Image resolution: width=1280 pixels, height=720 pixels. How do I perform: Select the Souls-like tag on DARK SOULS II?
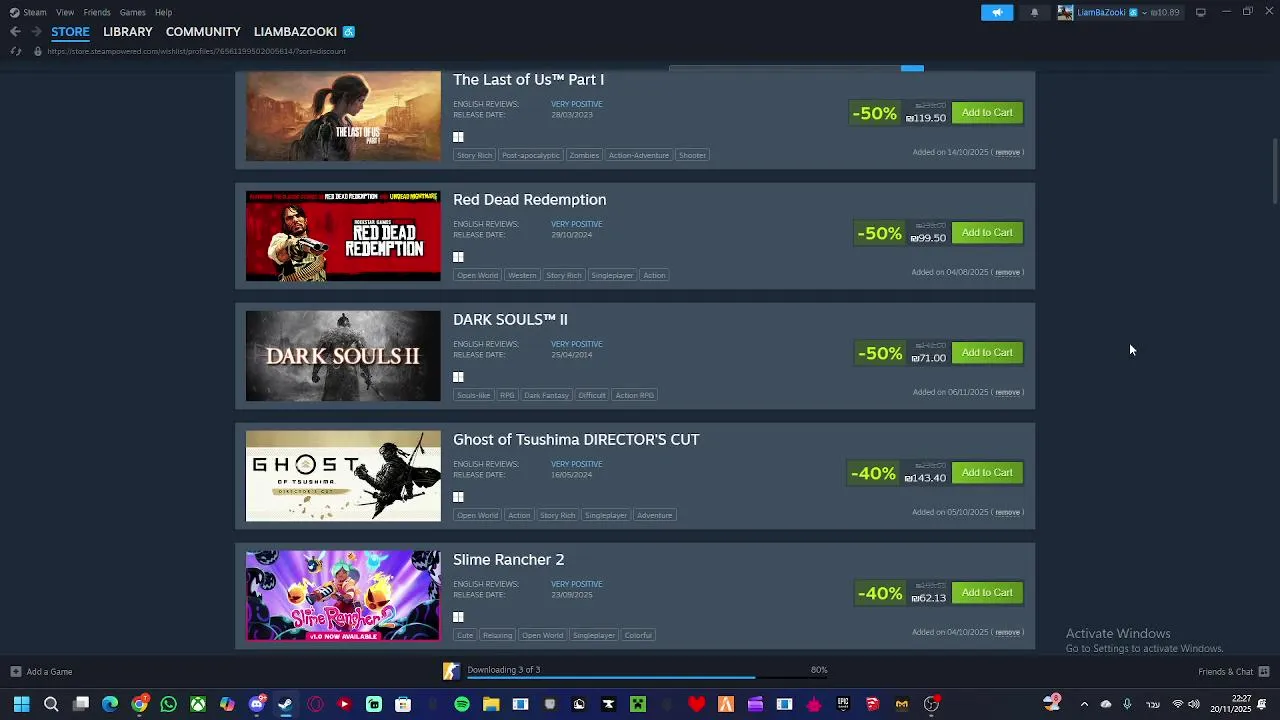click(473, 395)
